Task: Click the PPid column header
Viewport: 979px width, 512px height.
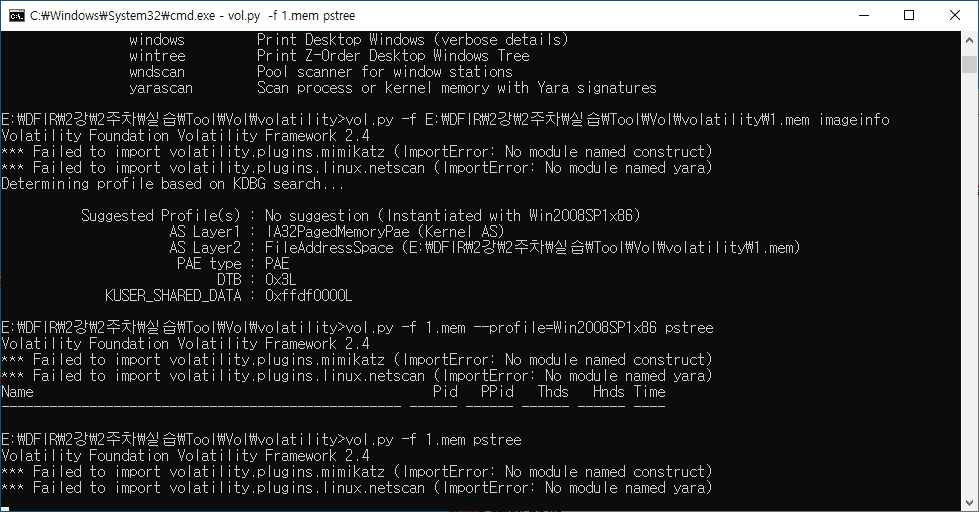Action: tap(497, 392)
